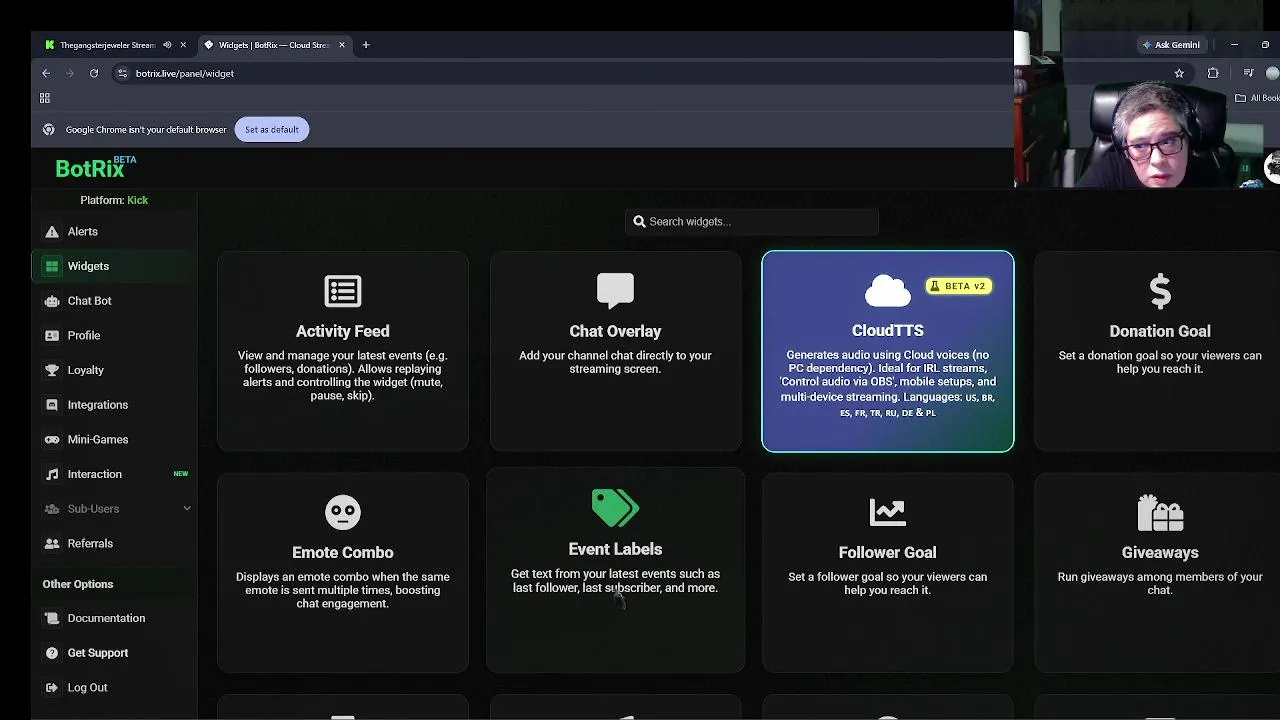This screenshot has width=1280, height=720.
Task: Open Chrome apps grid icon
Action: point(45,98)
